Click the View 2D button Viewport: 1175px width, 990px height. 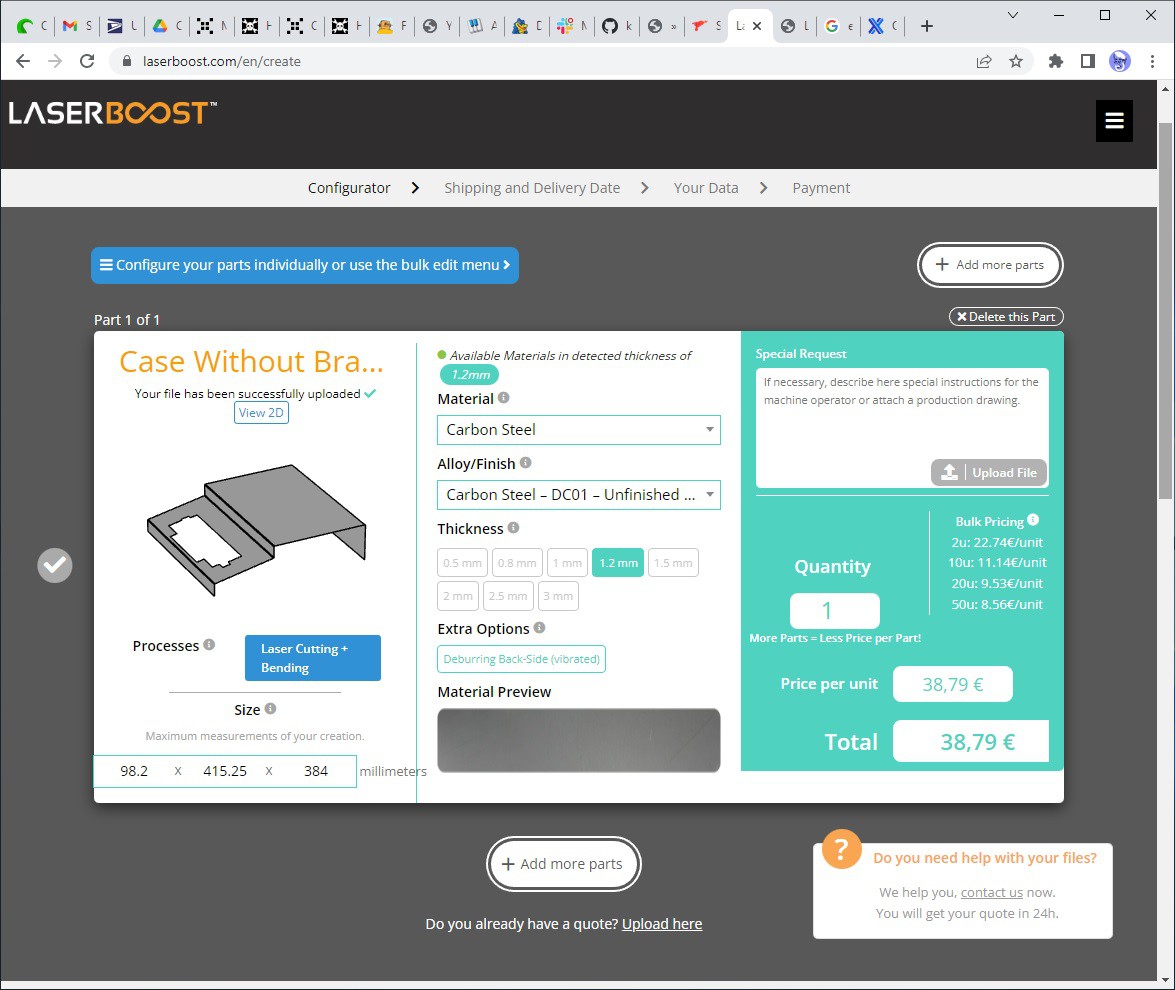(x=261, y=412)
